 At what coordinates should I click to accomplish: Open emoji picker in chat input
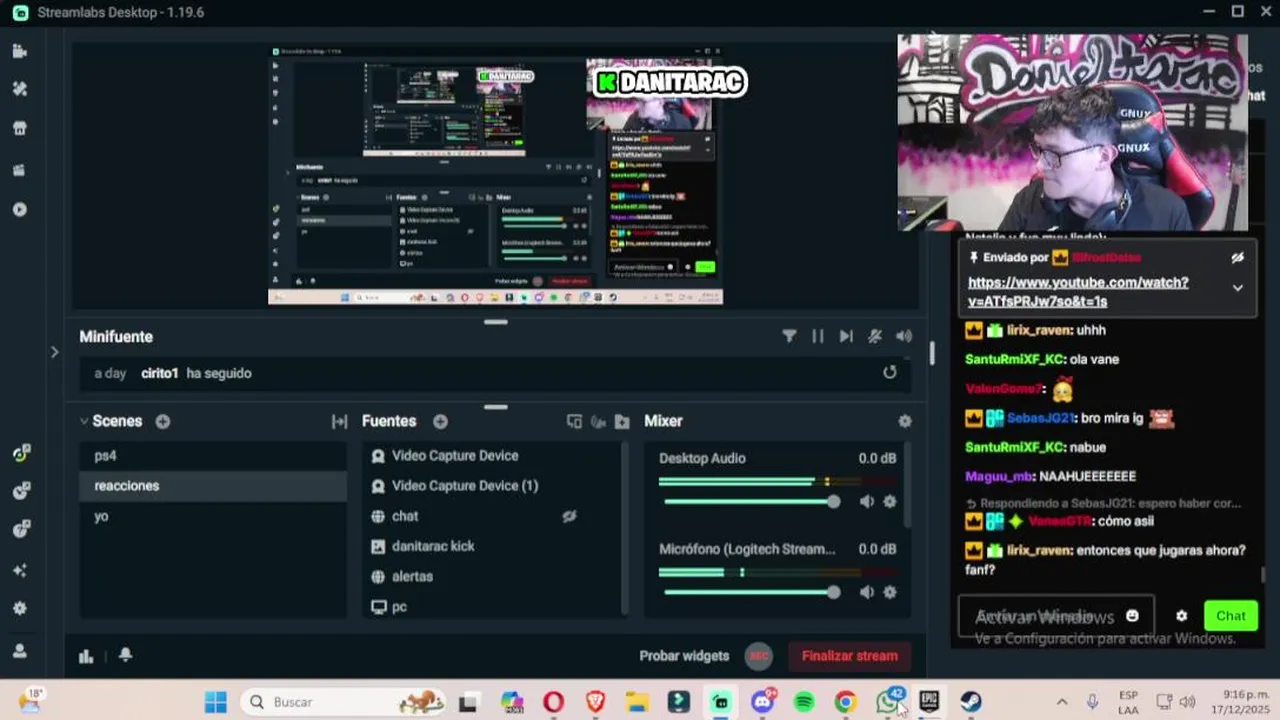point(1132,616)
